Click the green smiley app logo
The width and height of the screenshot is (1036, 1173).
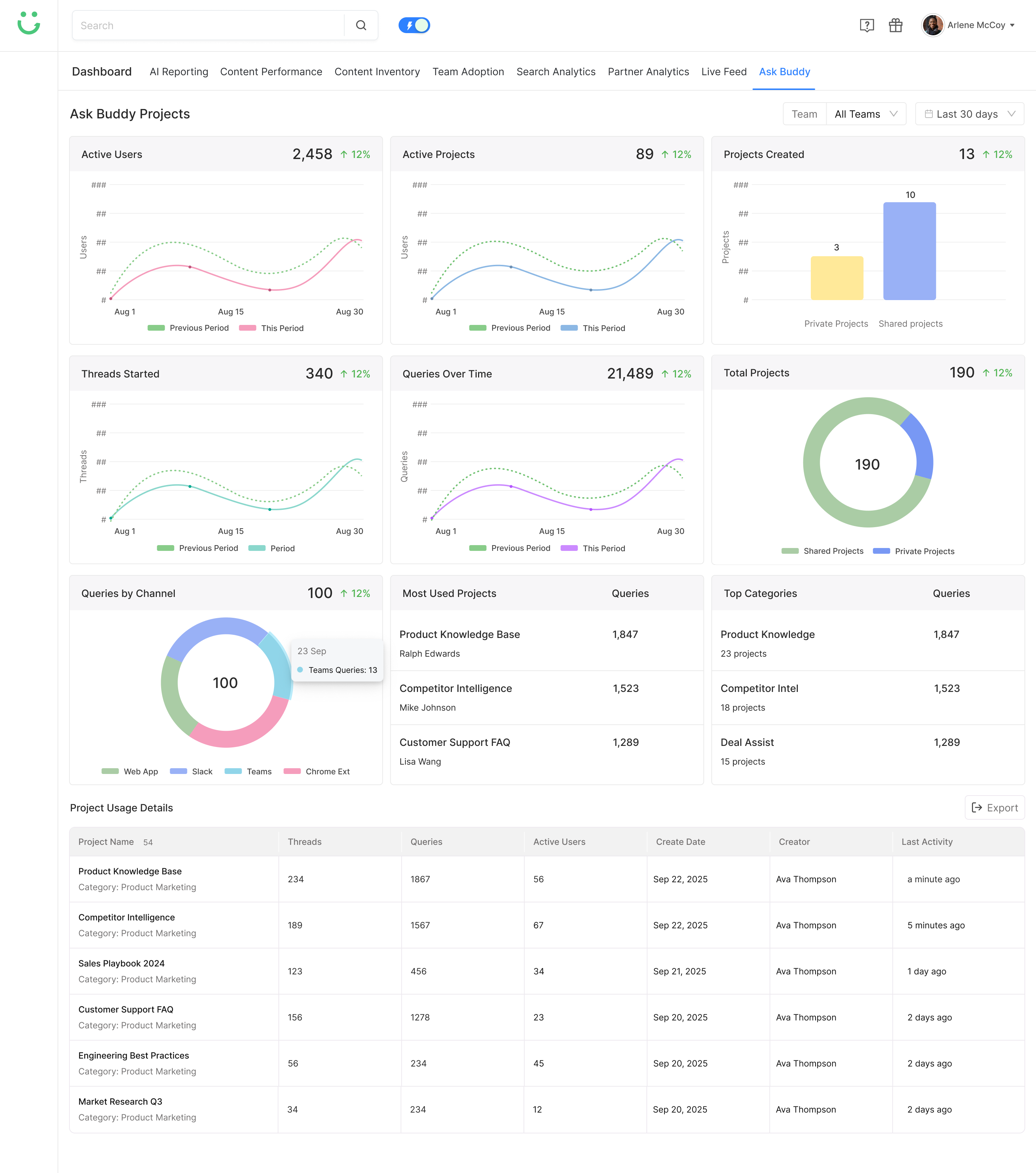(29, 23)
